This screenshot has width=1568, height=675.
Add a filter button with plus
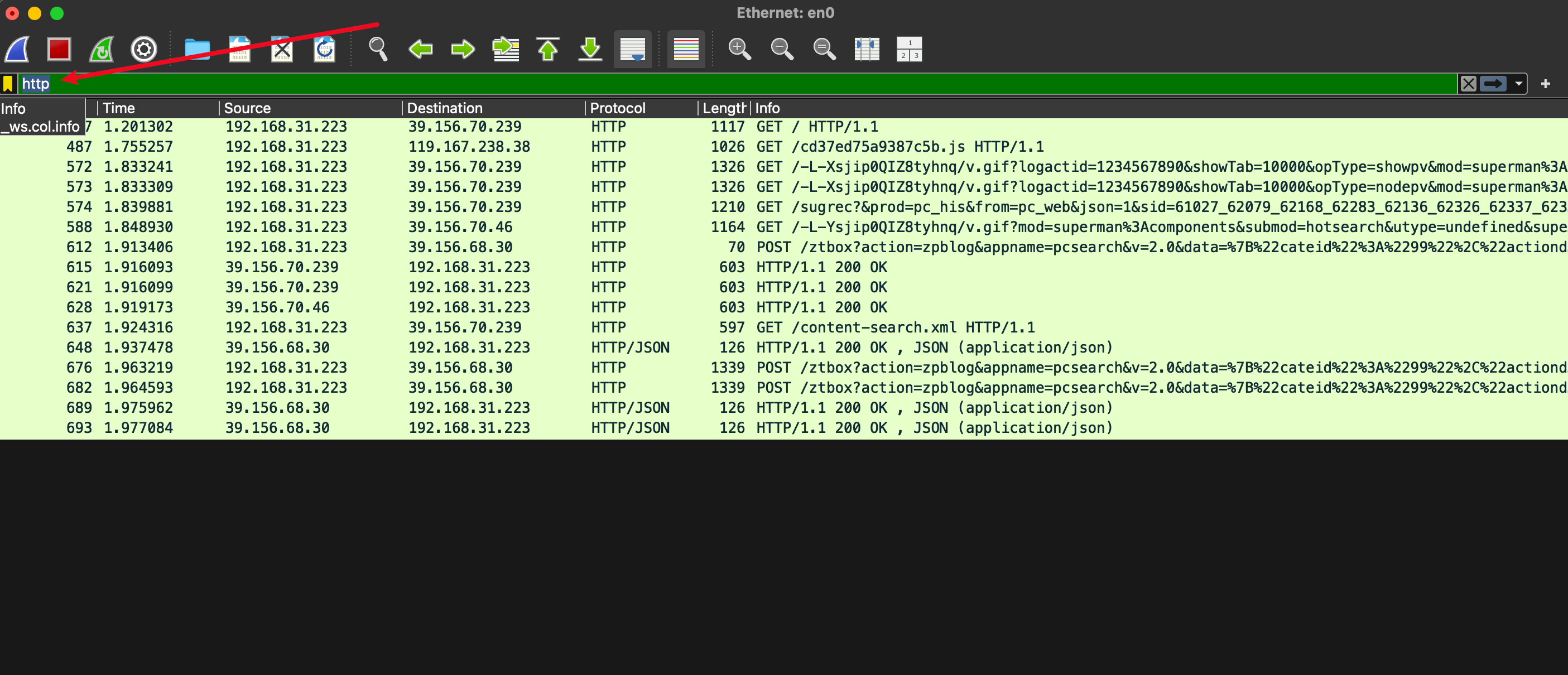(x=1545, y=84)
